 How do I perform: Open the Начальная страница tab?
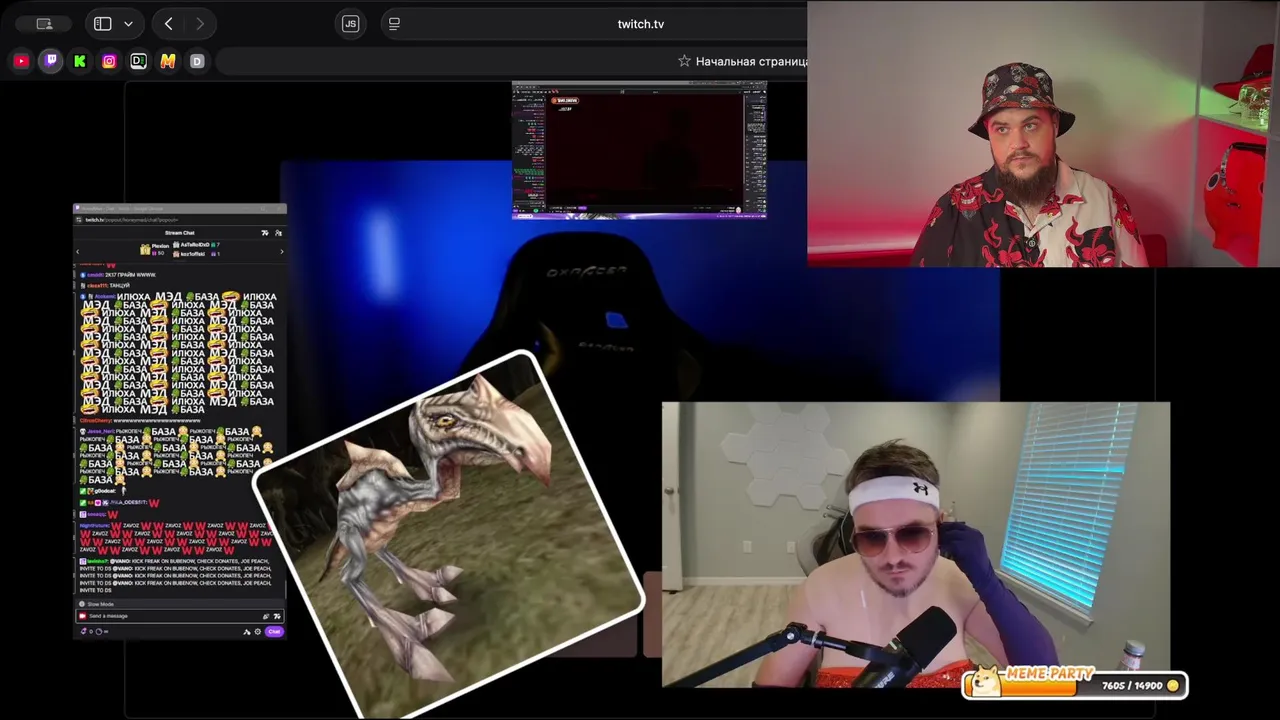pyautogui.click(x=743, y=61)
